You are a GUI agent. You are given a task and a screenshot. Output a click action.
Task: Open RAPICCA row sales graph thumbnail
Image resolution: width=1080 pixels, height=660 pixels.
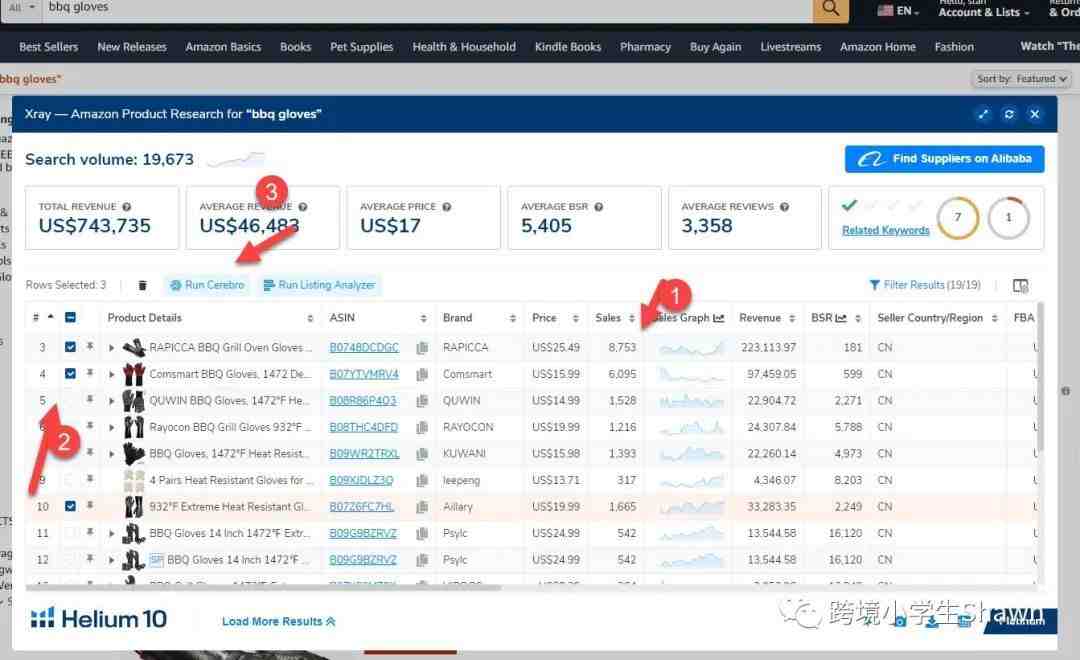[x=691, y=348]
